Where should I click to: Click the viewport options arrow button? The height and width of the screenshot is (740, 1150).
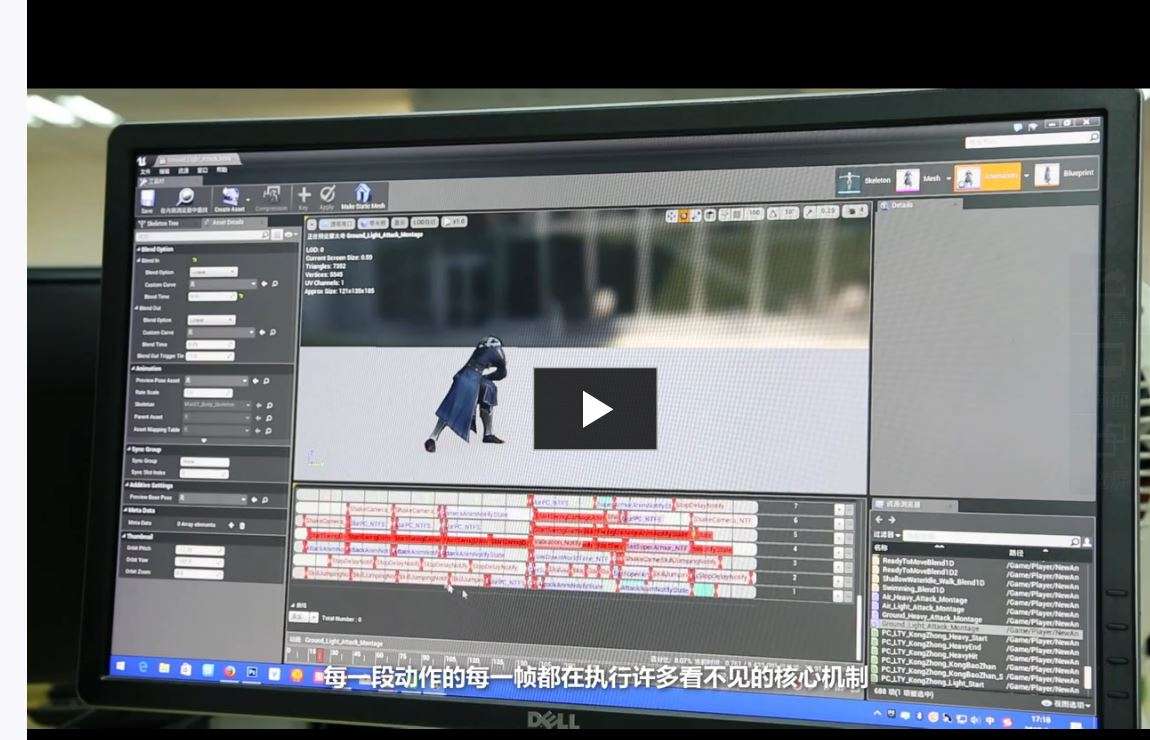(x=312, y=224)
